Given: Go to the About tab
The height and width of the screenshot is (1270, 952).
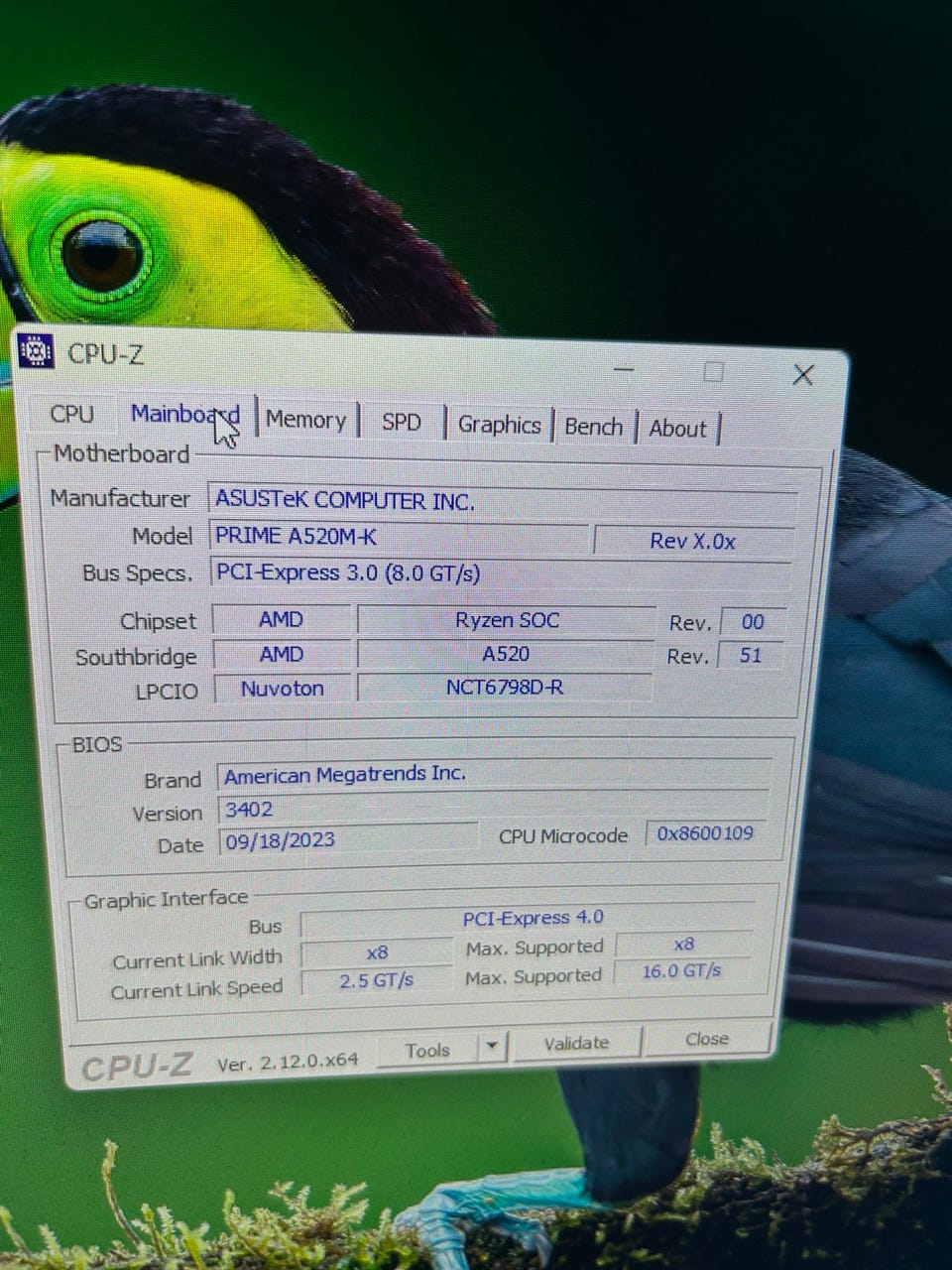Looking at the screenshot, I should click(x=677, y=429).
